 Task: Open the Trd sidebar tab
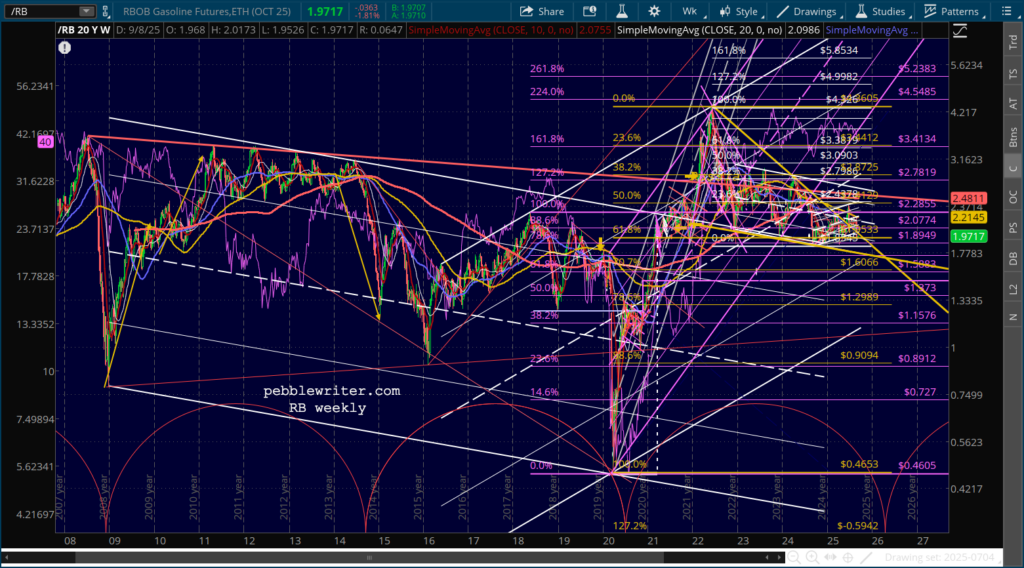(x=1013, y=43)
